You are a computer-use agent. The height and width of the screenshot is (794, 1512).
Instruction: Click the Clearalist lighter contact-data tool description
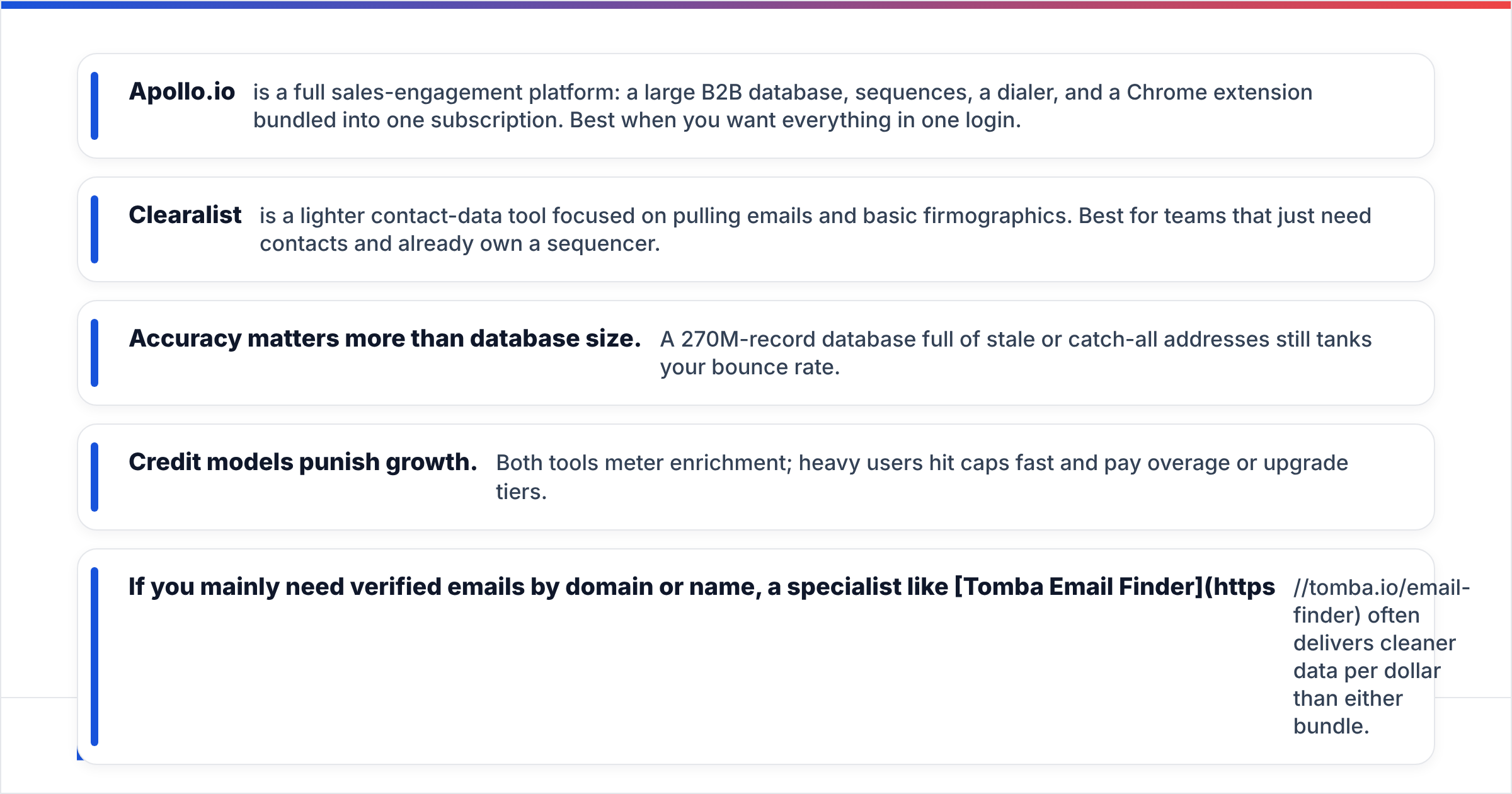[x=815, y=229]
